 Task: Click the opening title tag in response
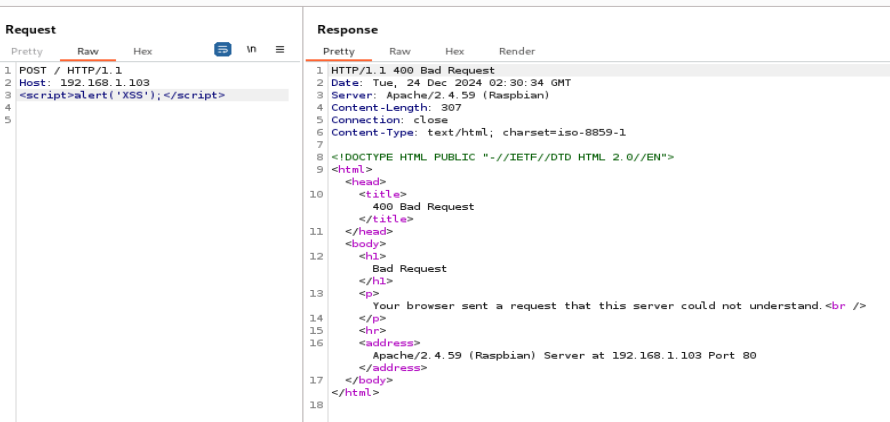383,194
